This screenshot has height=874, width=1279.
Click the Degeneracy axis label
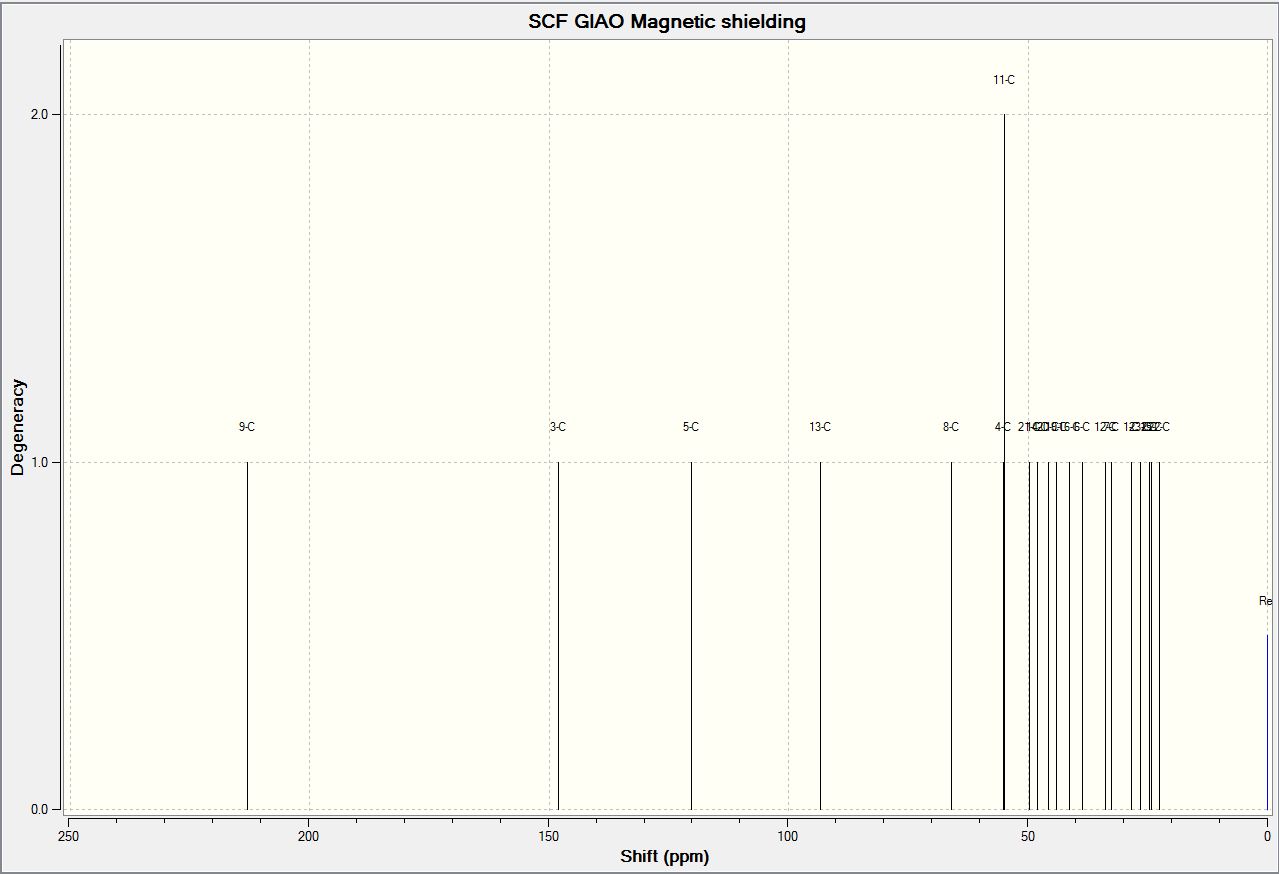coord(18,427)
